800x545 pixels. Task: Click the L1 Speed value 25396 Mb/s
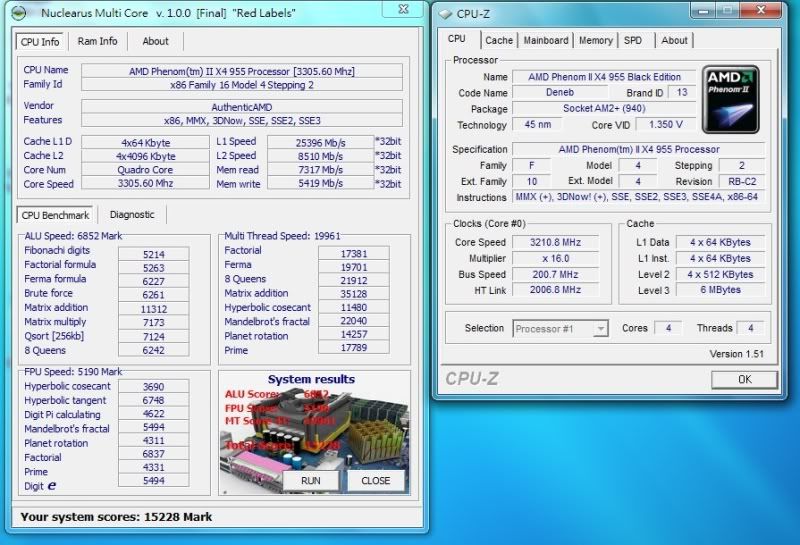tap(320, 143)
